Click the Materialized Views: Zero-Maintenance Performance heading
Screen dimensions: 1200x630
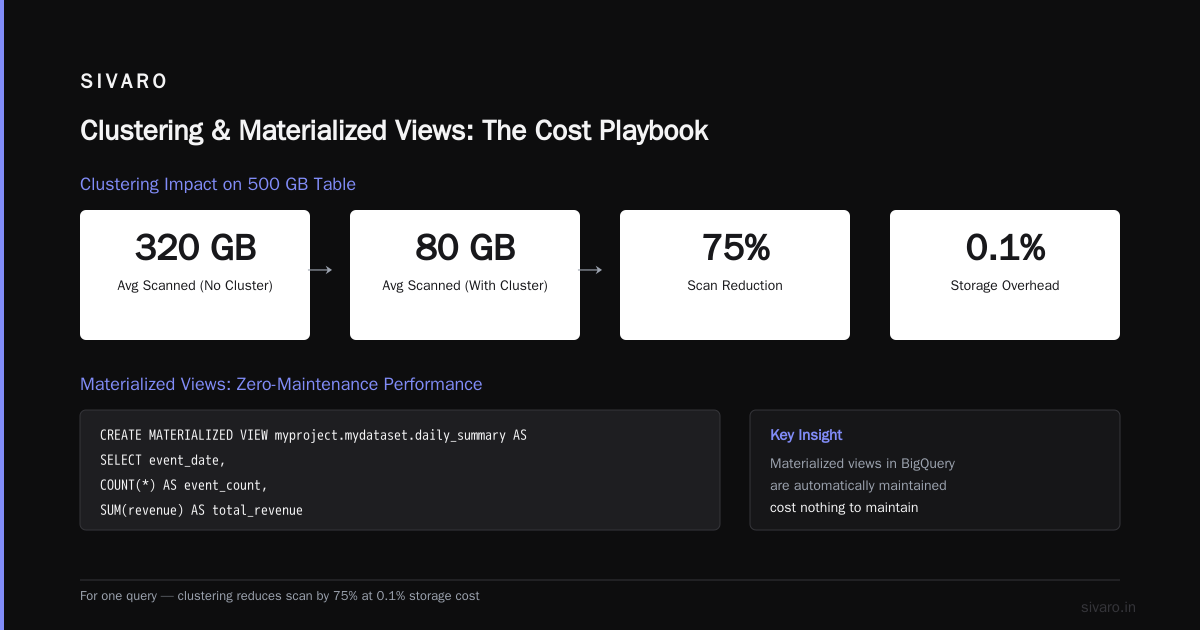pos(281,384)
